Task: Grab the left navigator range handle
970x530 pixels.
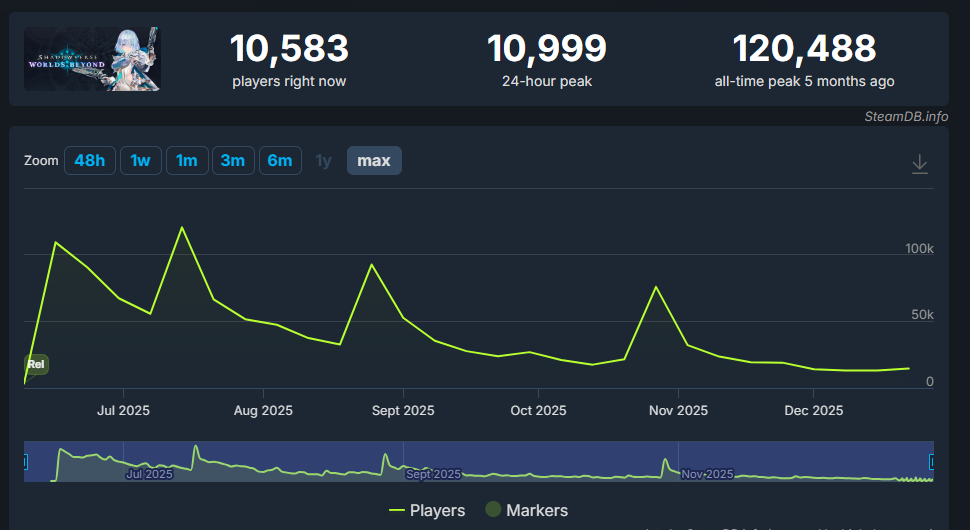Action: pos(25,461)
